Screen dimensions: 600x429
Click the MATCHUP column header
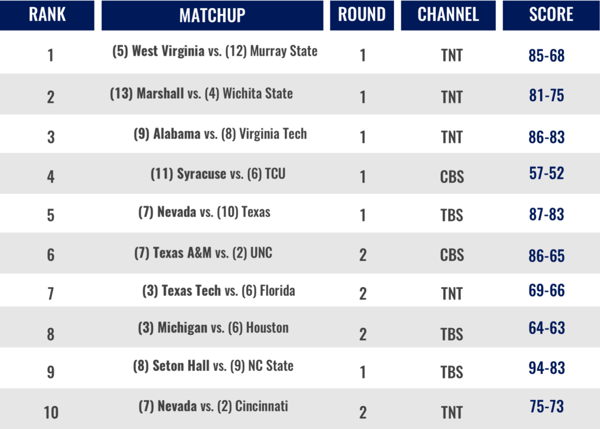212,15
